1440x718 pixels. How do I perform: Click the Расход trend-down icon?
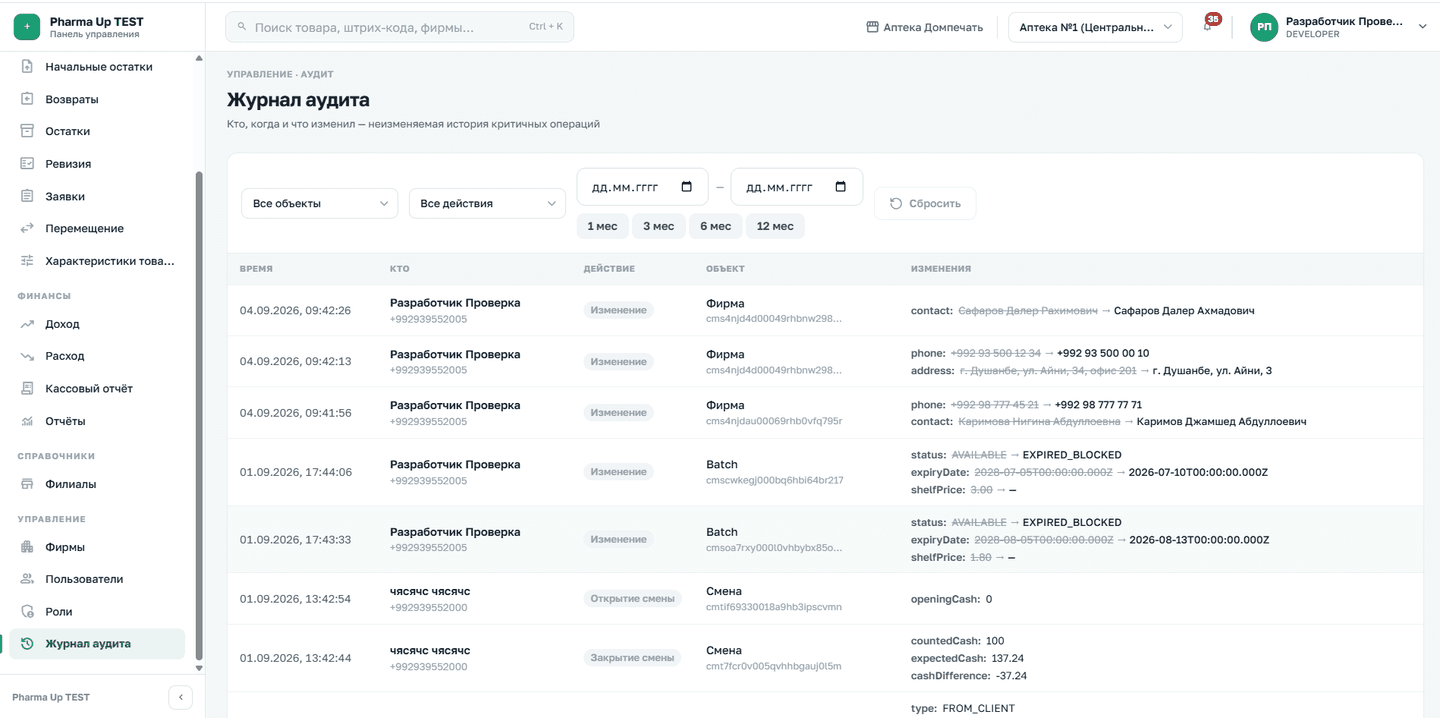click(27, 356)
